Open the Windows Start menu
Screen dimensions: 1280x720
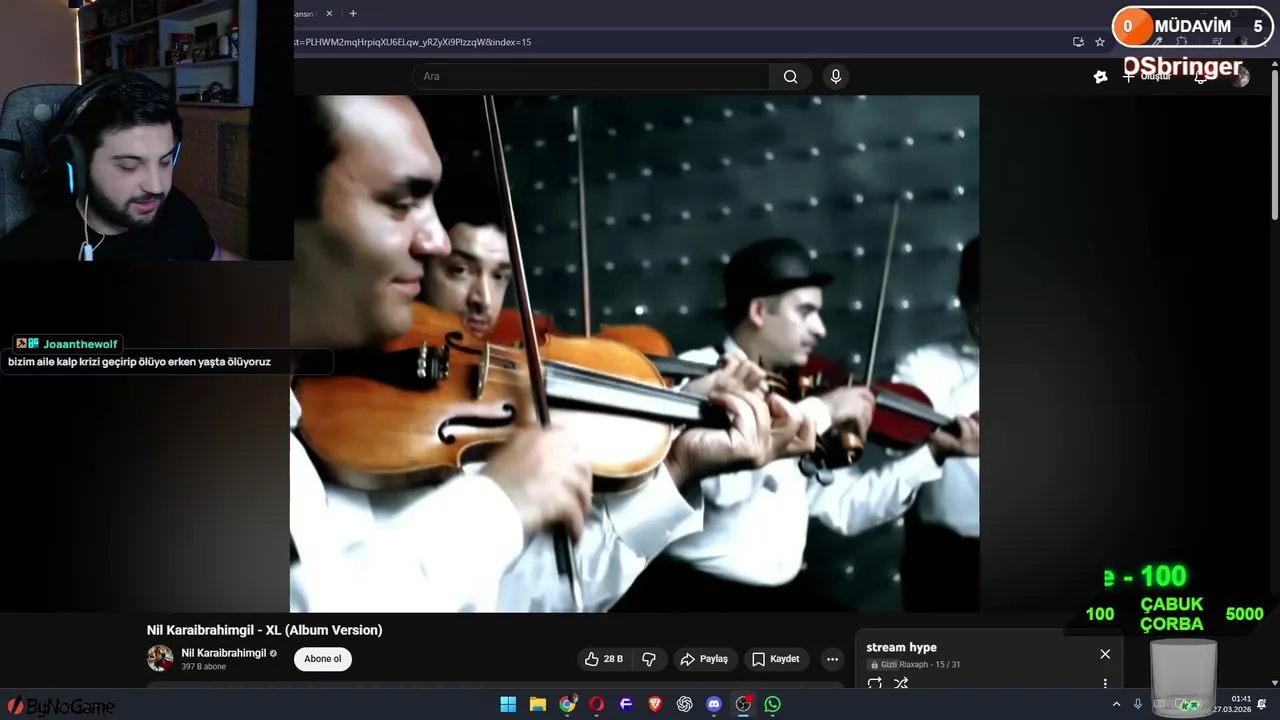point(508,704)
